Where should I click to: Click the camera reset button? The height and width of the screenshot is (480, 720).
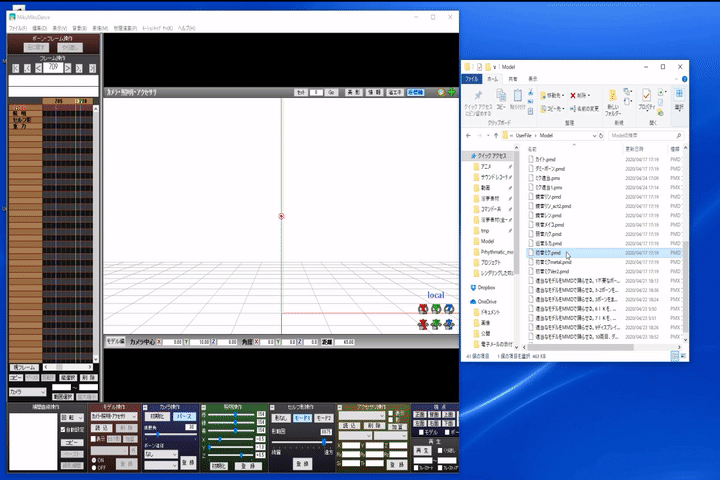point(157,417)
